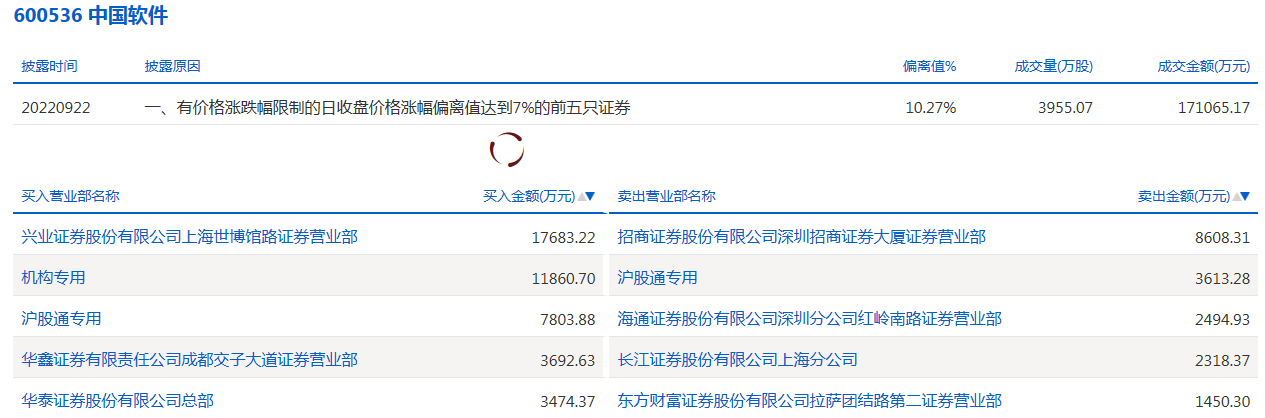Sort buy amount ascending with up arrow
Image resolution: width=1265 pixels, height=418 pixels.
[x=580, y=197]
